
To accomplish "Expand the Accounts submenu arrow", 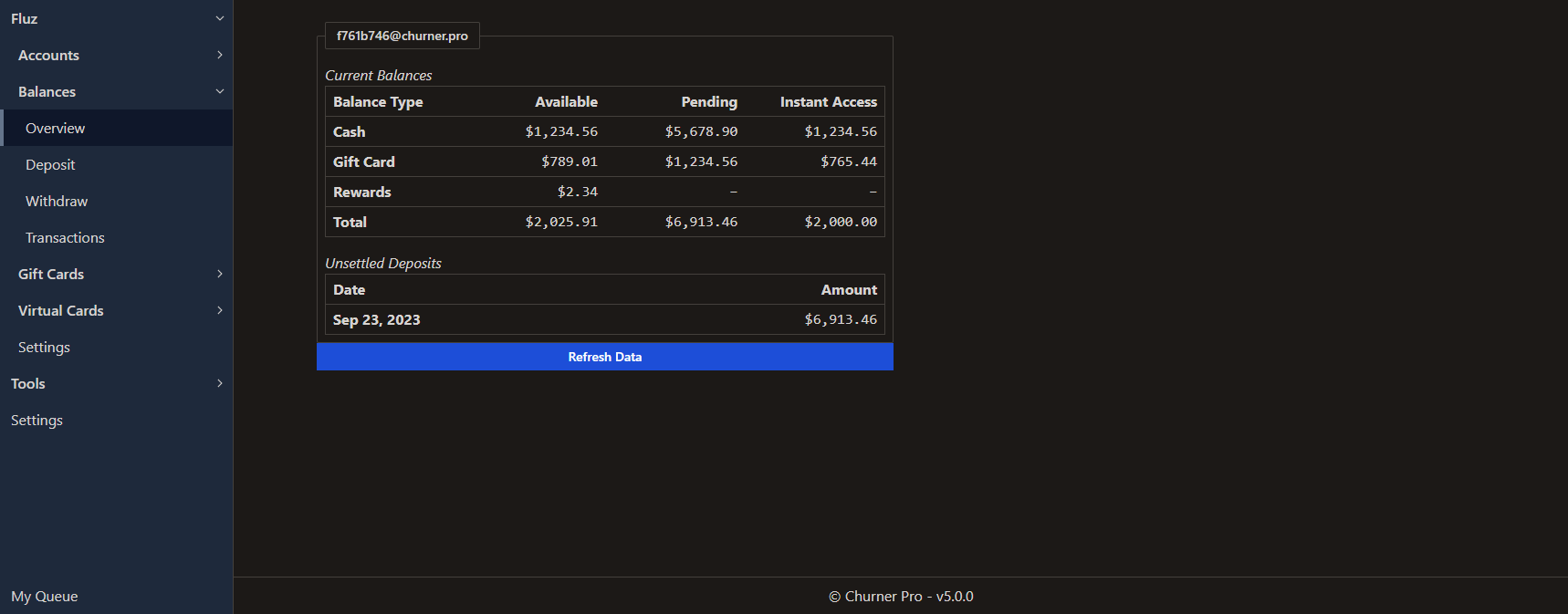I will pos(219,55).
